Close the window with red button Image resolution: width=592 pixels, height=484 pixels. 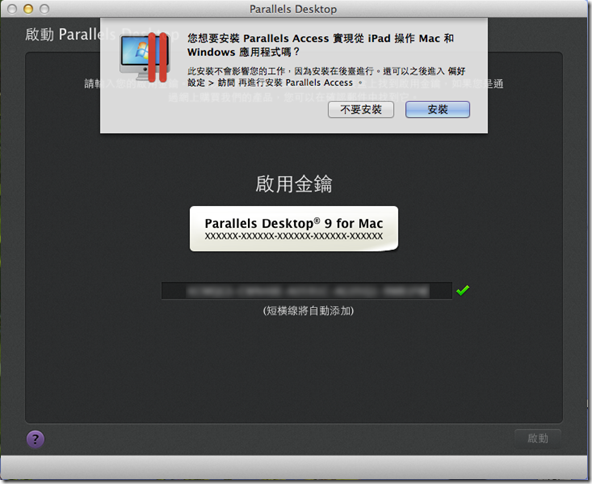click(x=12, y=9)
